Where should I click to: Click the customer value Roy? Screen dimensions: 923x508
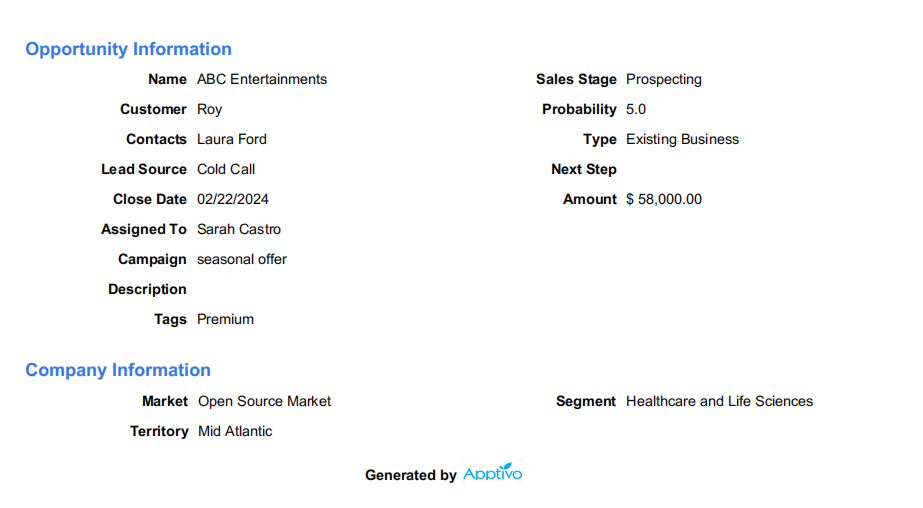click(210, 109)
